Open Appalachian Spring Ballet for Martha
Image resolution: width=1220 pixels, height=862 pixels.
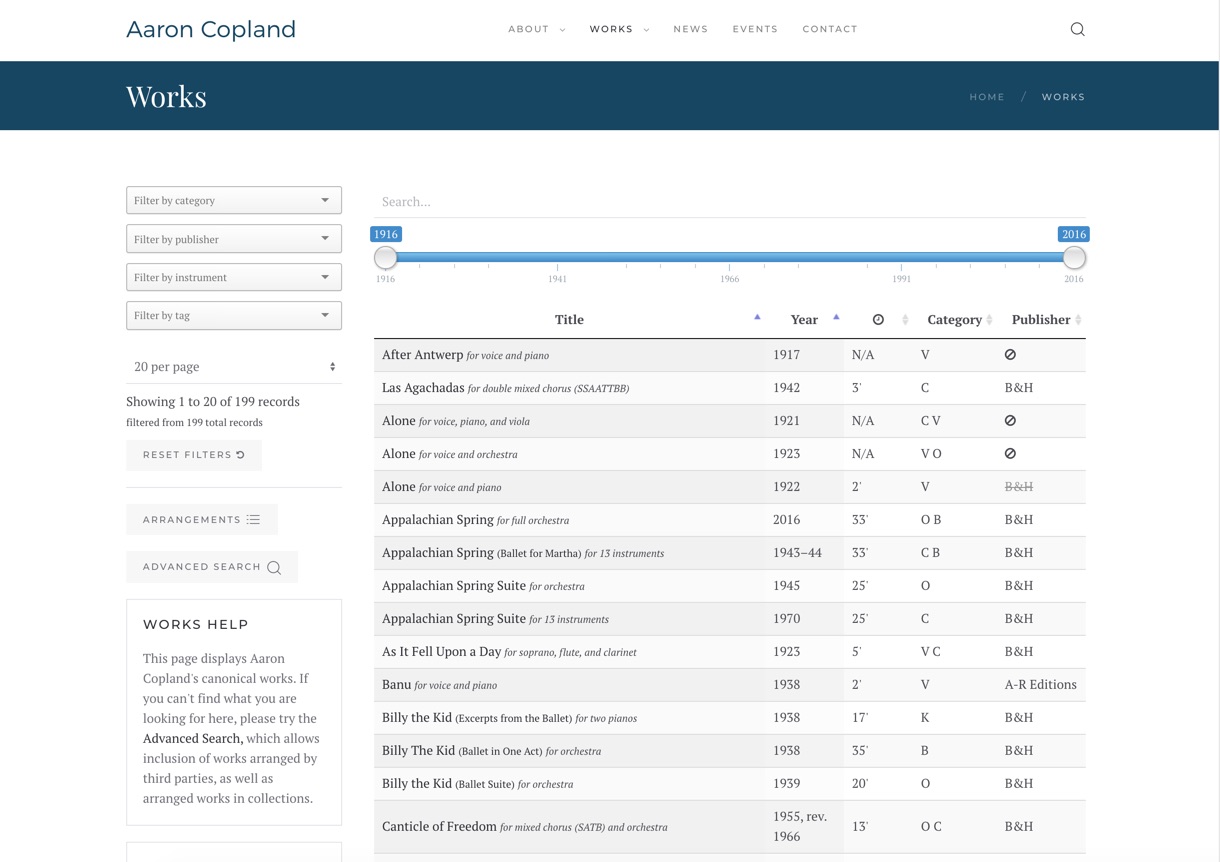point(523,553)
